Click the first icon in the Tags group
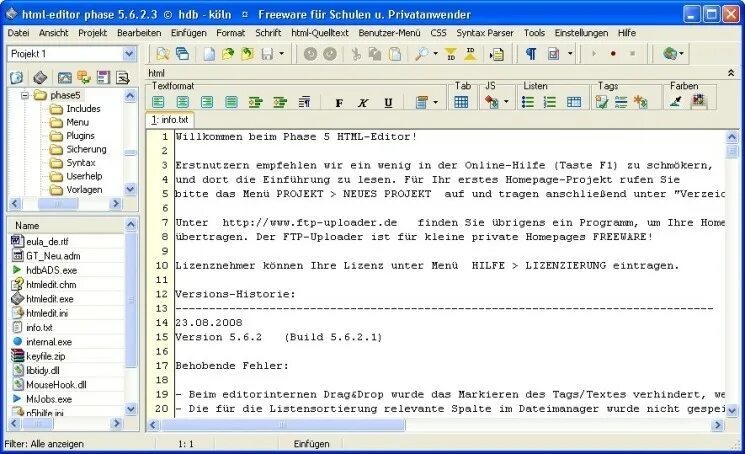Viewport: 745px width, 454px height. coord(602,102)
